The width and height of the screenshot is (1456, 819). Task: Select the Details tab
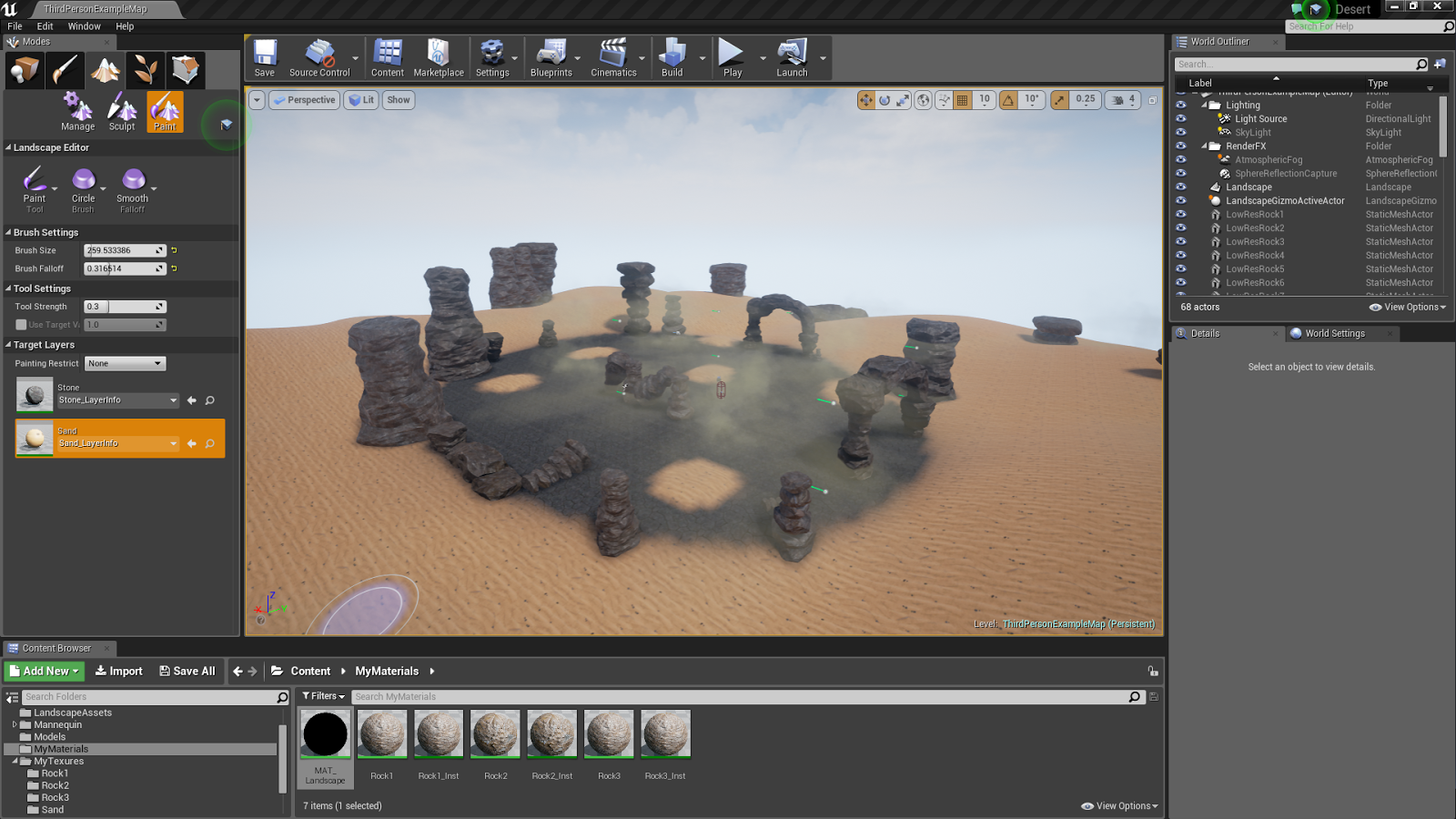click(x=1205, y=334)
